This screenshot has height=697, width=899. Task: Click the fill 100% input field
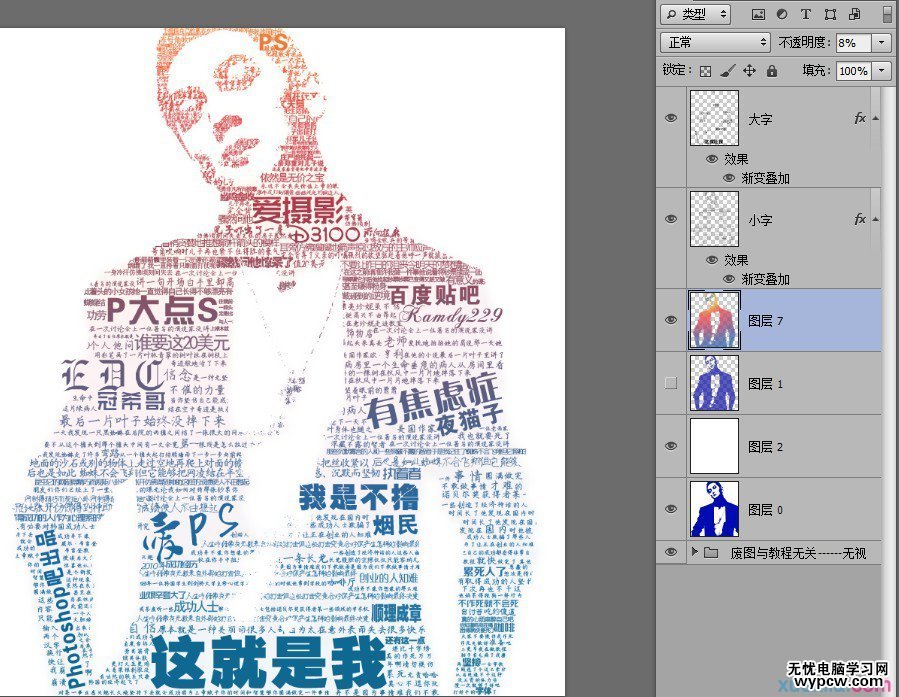pyautogui.click(x=854, y=71)
